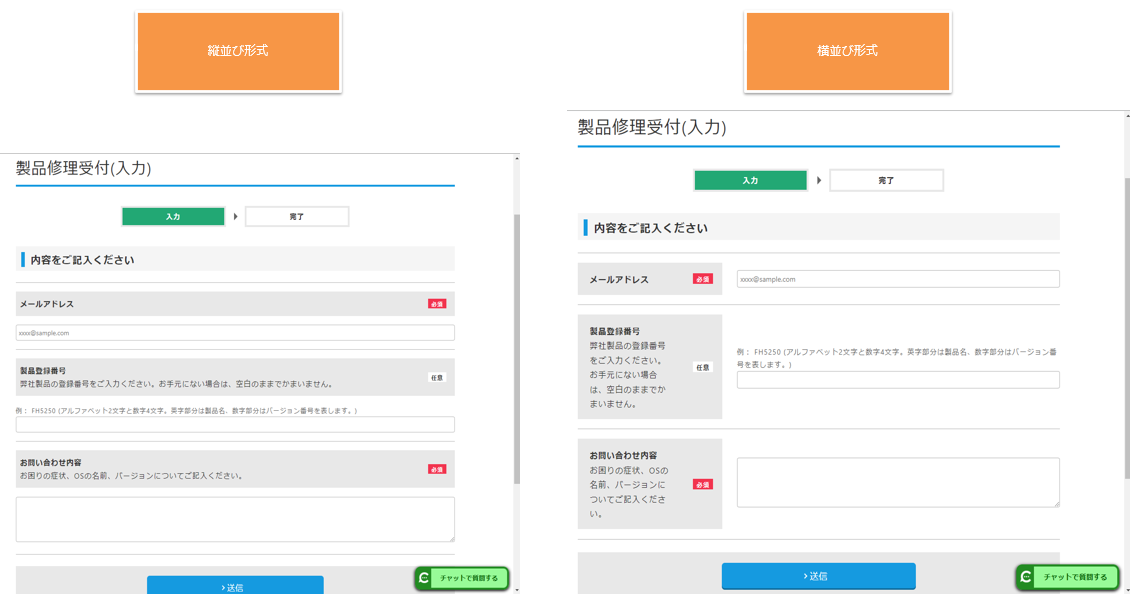This screenshot has height=604, width=1137.
Task: Click the textarea resize handle in the right form
Action: point(1054,502)
